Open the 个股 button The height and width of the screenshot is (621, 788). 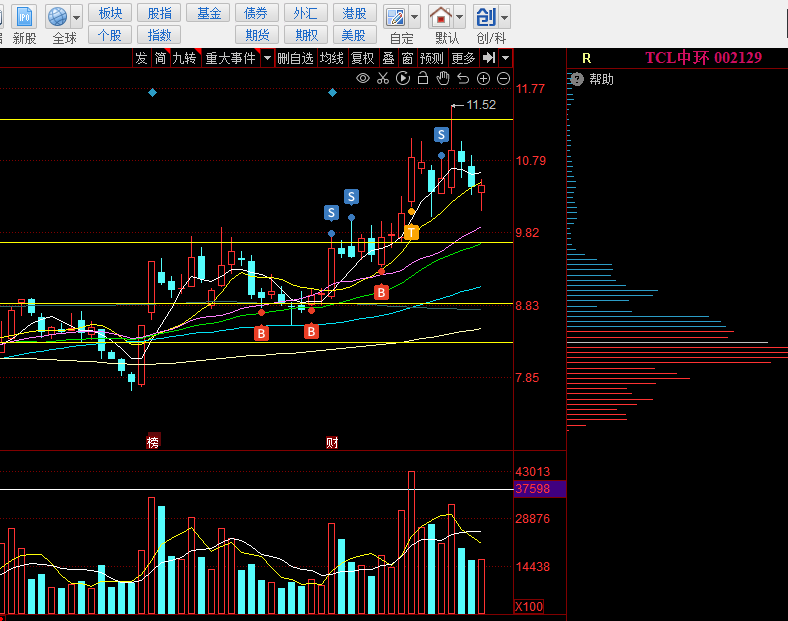pos(110,35)
